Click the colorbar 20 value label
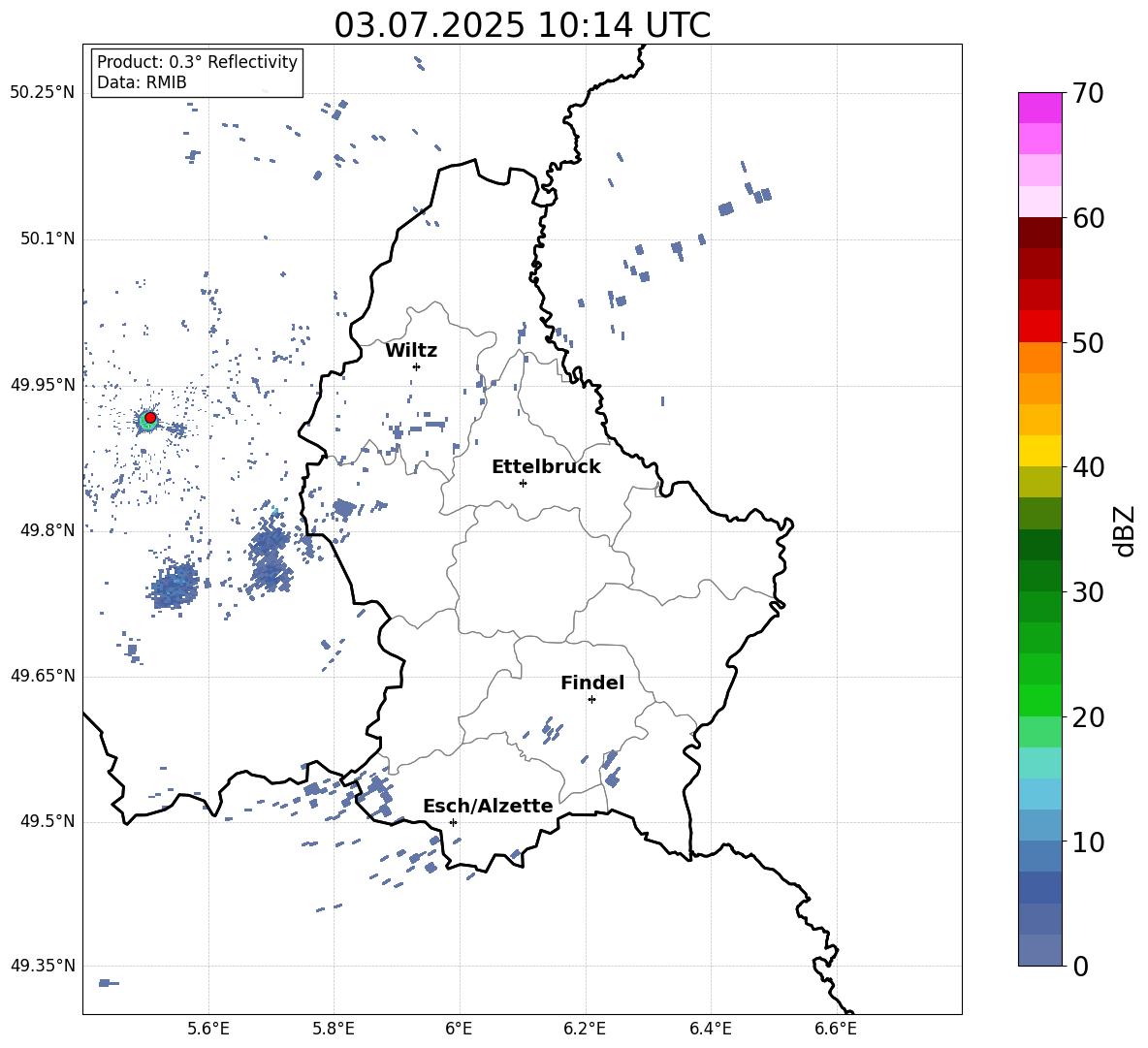Image resolution: width=1148 pixels, height=1048 pixels. [1088, 717]
